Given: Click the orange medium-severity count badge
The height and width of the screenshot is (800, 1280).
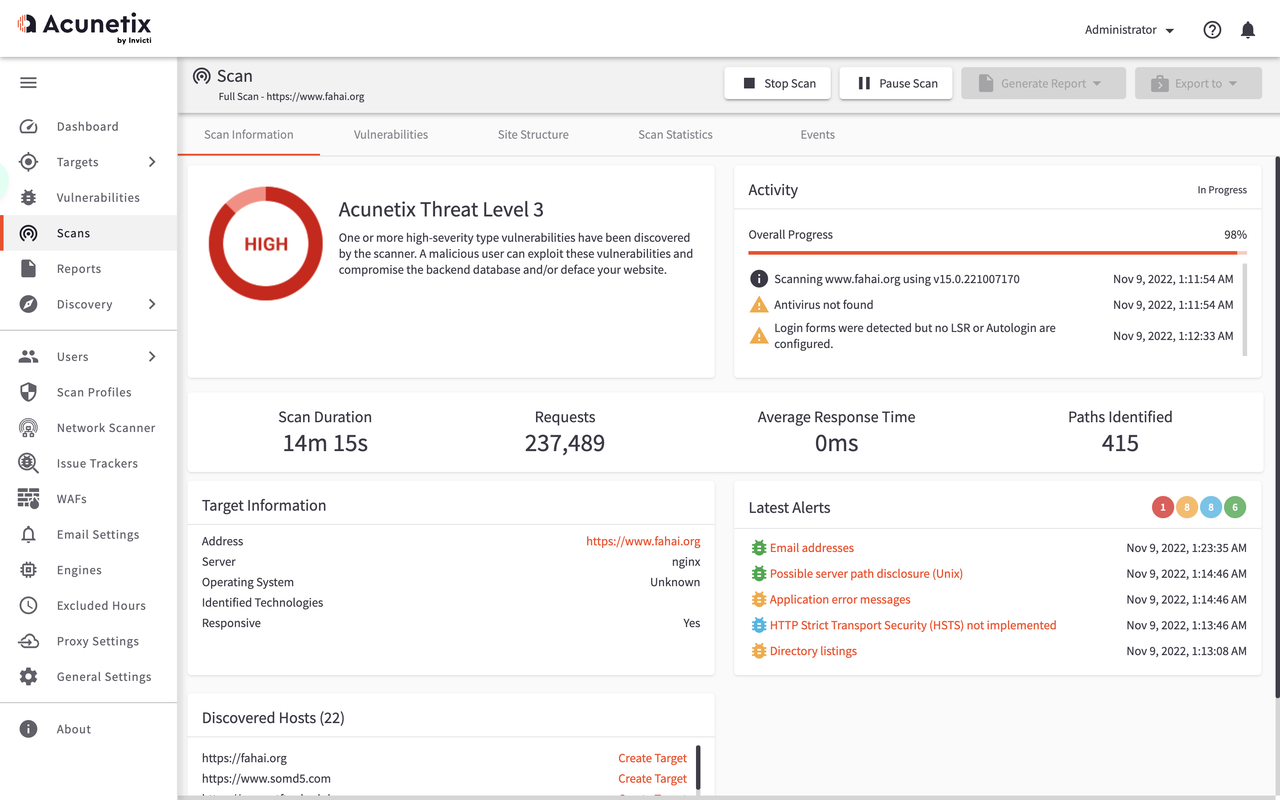Looking at the screenshot, I should [1187, 507].
